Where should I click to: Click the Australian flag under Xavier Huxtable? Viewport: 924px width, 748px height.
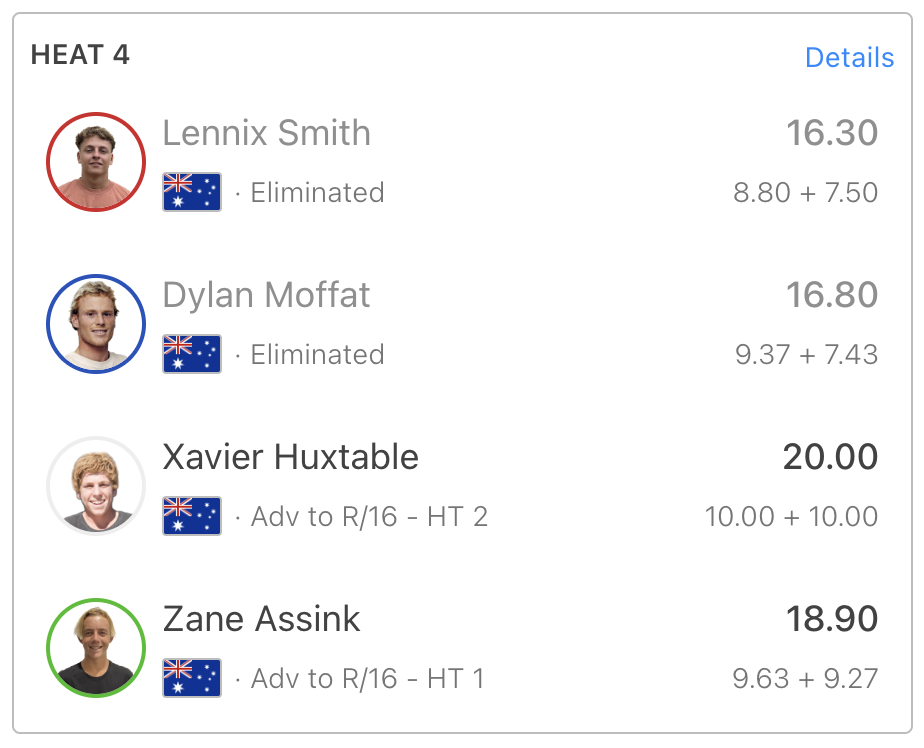(x=192, y=516)
